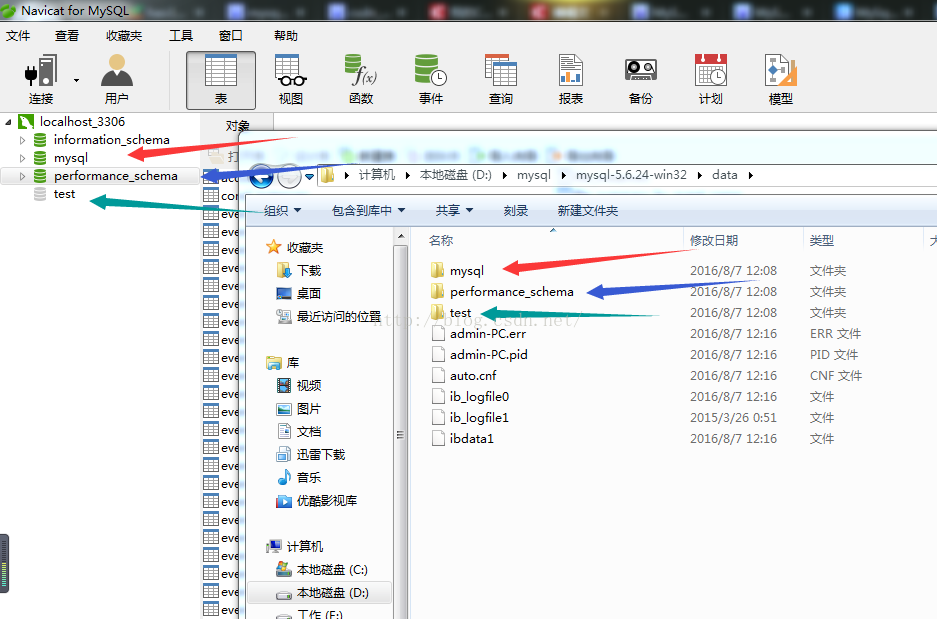Switch to the Objects (对象) tab
This screenshot has height=619, width=937.
pos(237,124)
